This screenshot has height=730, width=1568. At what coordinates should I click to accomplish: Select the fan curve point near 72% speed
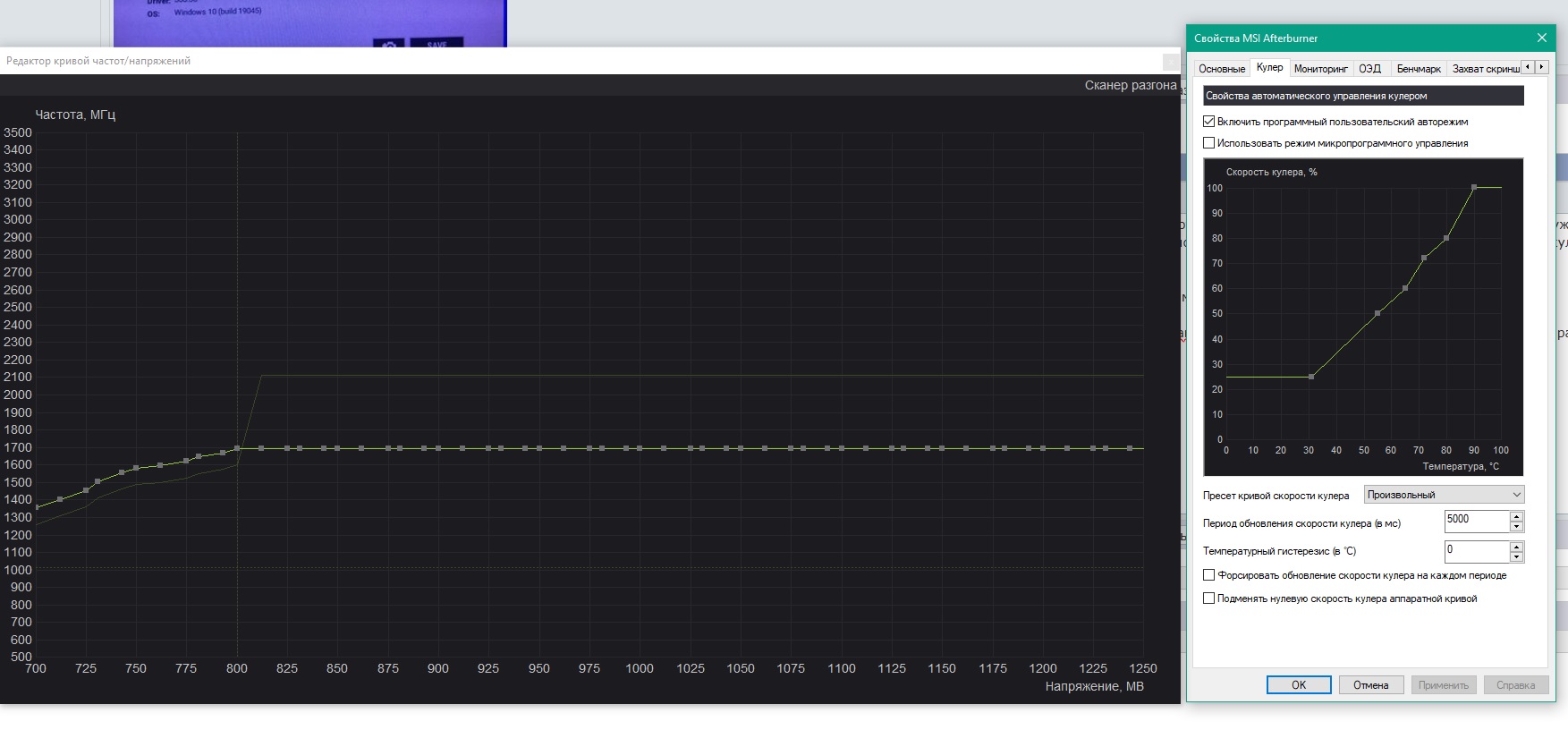click(1424, 258)
